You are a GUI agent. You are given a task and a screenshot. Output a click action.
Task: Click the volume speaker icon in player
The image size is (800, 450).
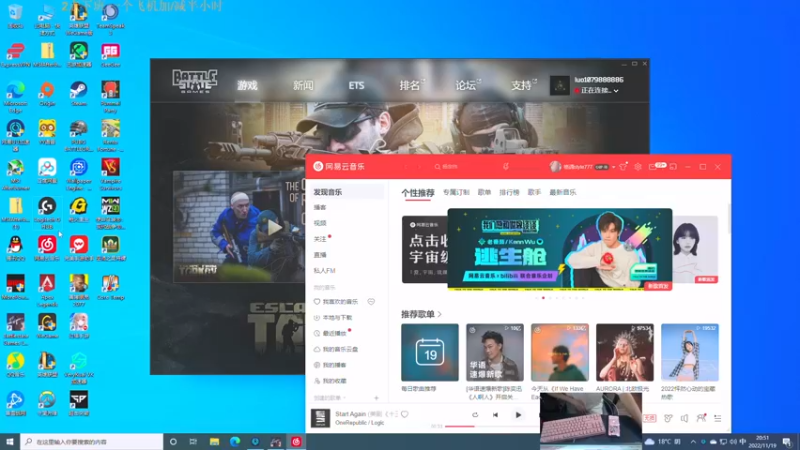point(684,418)
